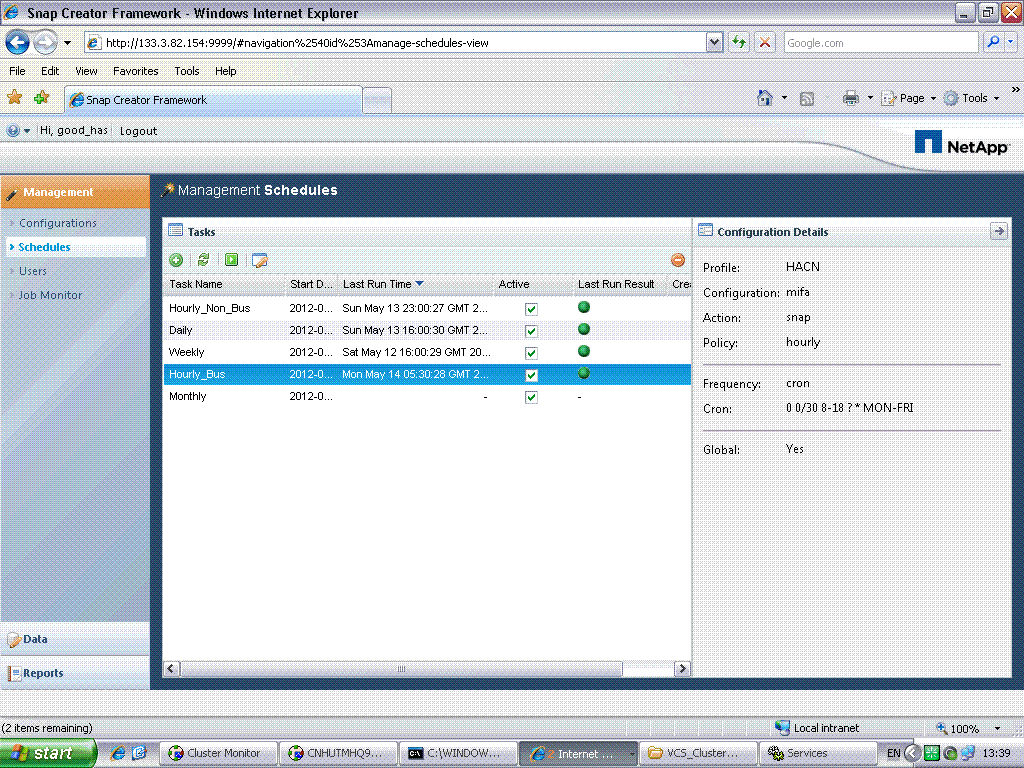
Task: Click the run task icon
Action: 231,260
